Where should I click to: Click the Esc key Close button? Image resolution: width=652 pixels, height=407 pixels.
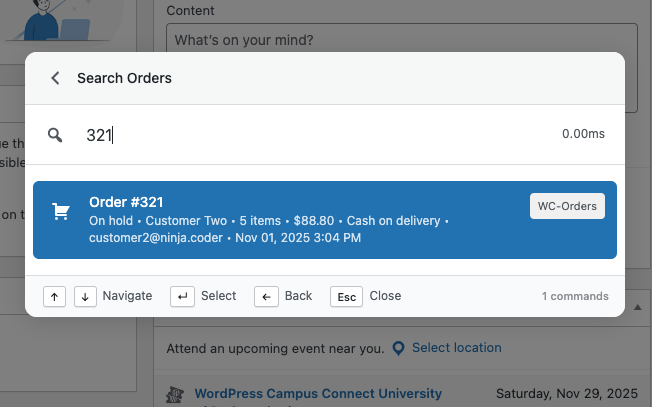tap(346, 296)
